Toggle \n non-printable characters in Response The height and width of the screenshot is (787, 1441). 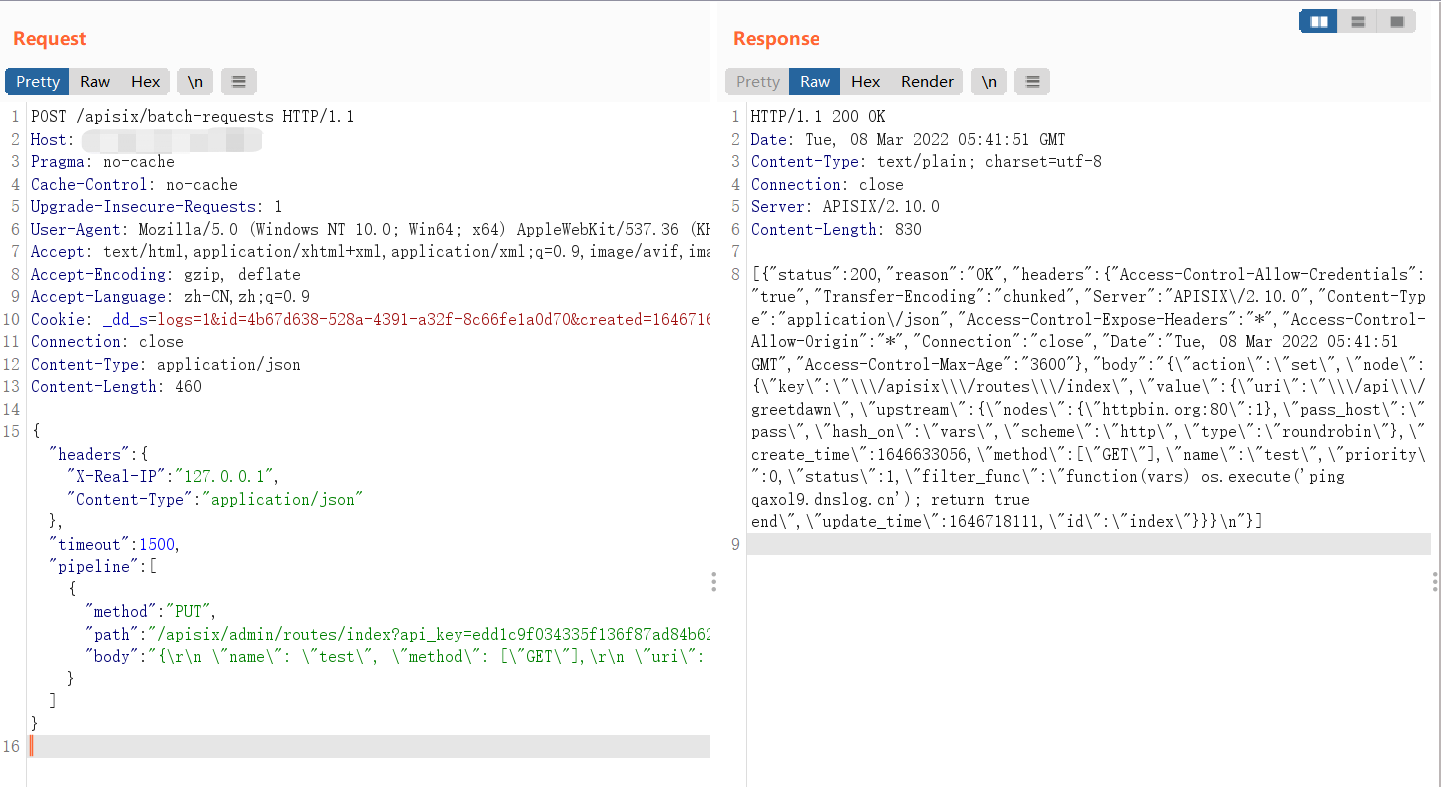989,82
